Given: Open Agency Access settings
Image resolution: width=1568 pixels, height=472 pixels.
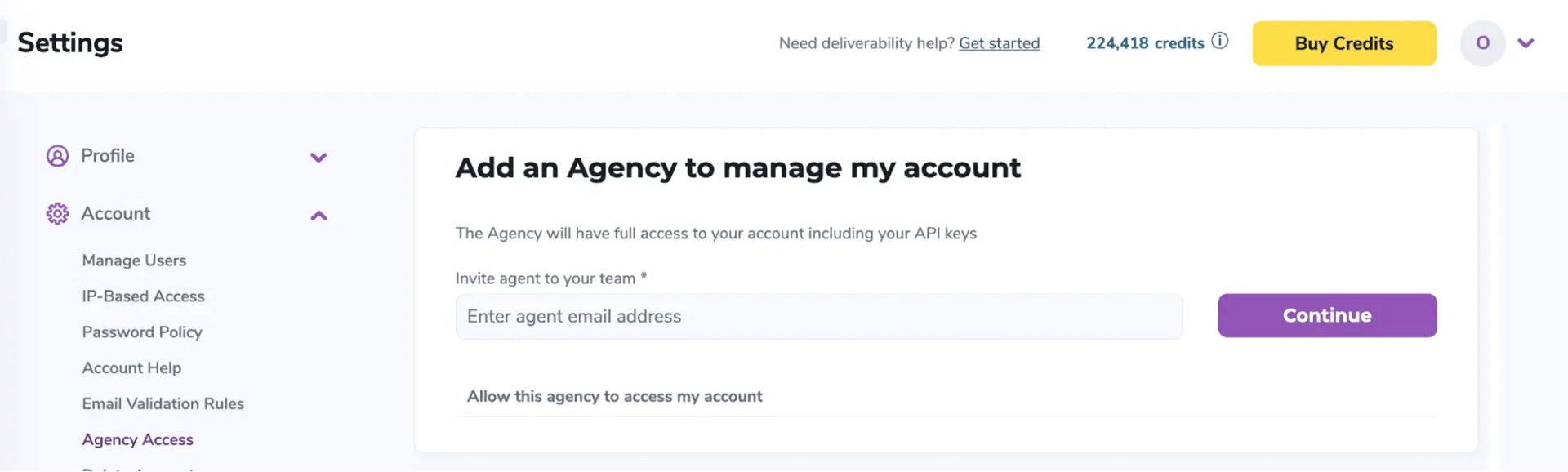Looking at the screenshot, I should click(137, 439).
